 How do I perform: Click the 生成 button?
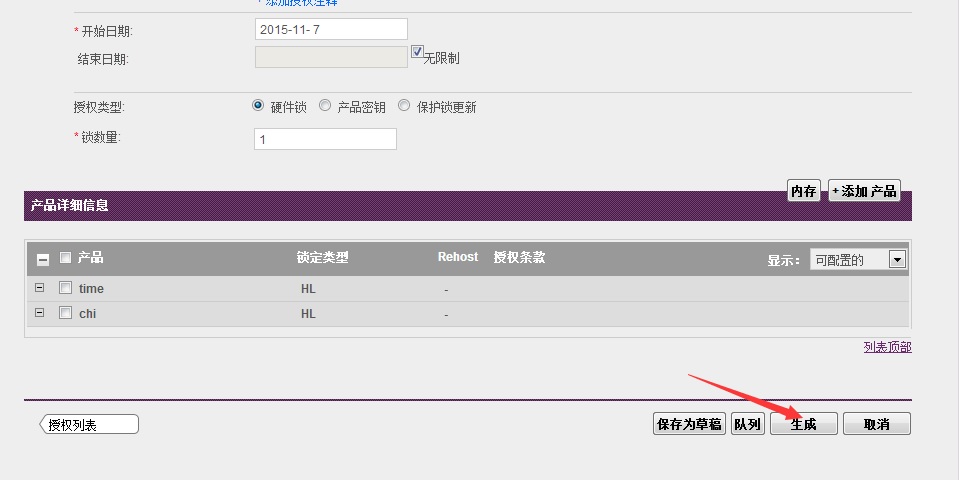pyautogui.click(x=803, y=424)
